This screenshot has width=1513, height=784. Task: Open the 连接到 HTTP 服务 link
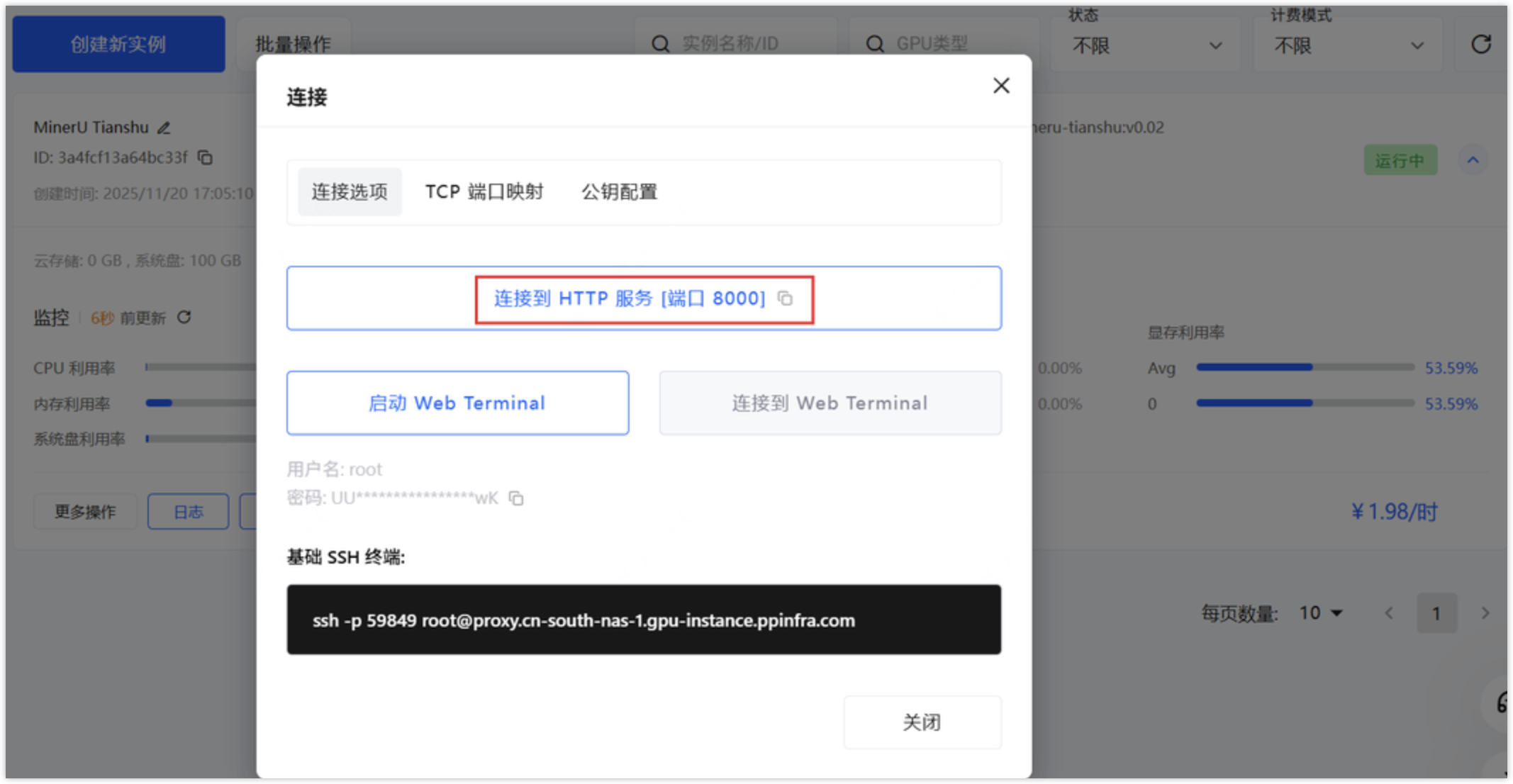pos(629,298)
